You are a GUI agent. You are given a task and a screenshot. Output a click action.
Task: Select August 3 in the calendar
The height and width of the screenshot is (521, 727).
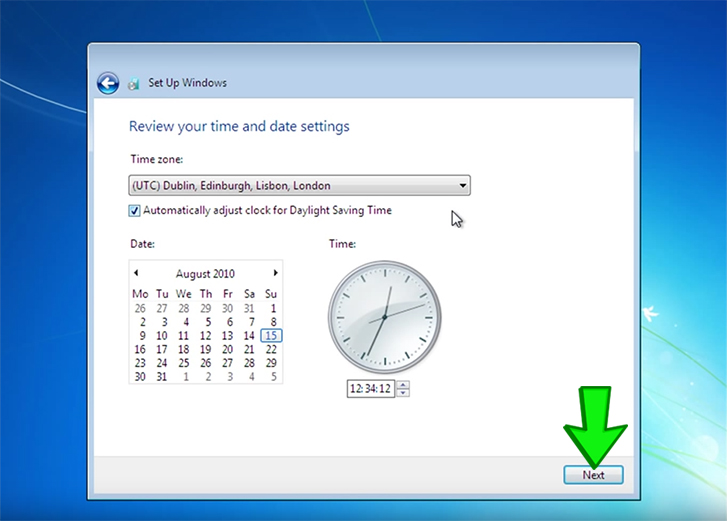click(x=164, y=322)
